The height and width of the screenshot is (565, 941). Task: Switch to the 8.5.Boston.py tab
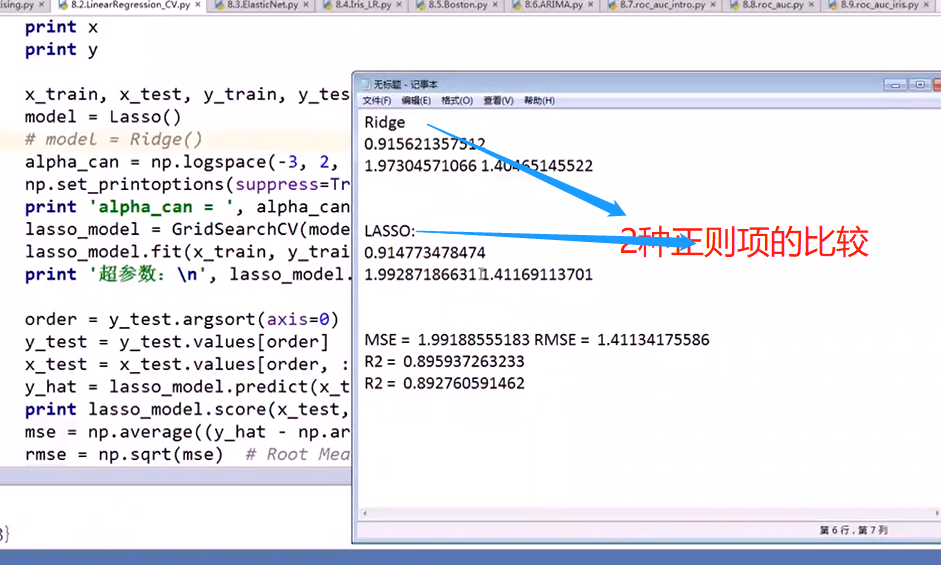pos(458,5)
